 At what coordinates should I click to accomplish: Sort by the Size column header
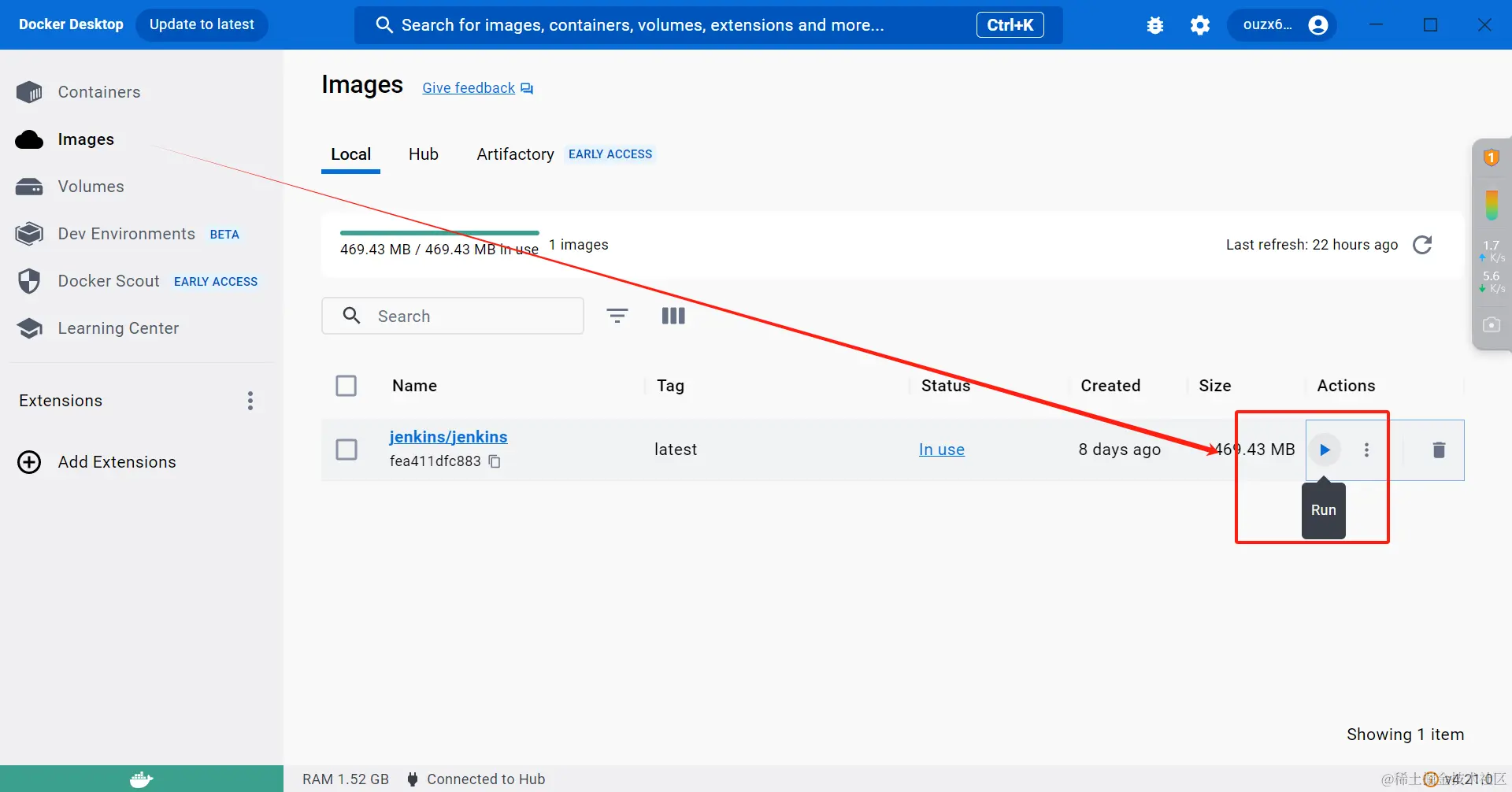pos(1215,386)
